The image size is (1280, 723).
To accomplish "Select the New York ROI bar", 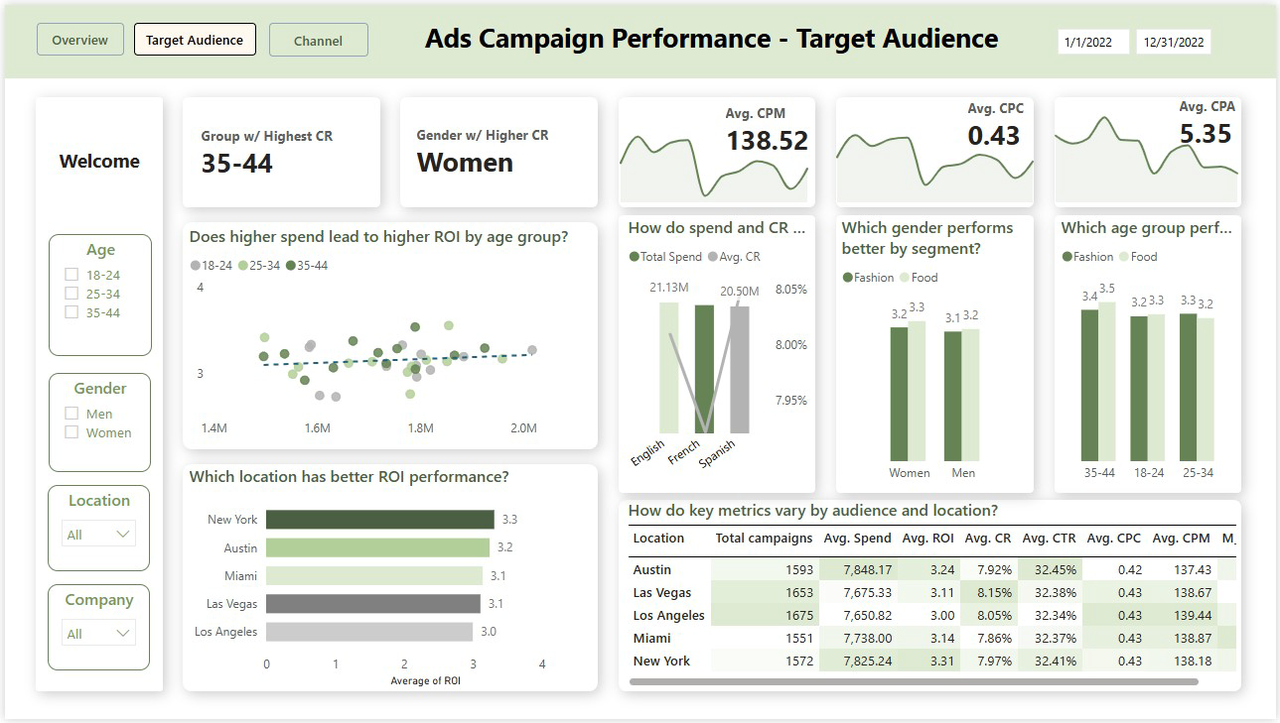I will 380,520.
